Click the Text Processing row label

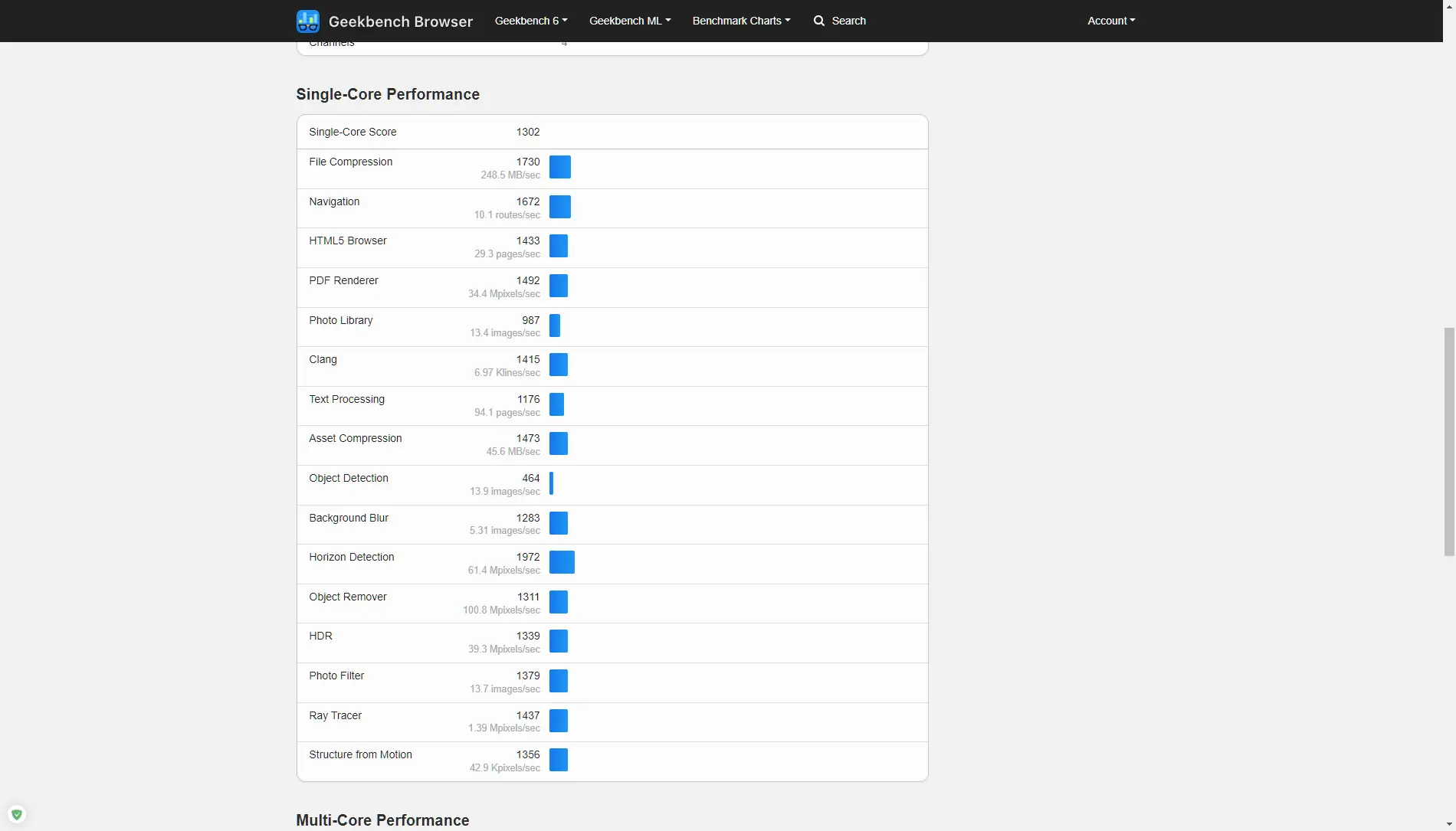click(347, 399)
